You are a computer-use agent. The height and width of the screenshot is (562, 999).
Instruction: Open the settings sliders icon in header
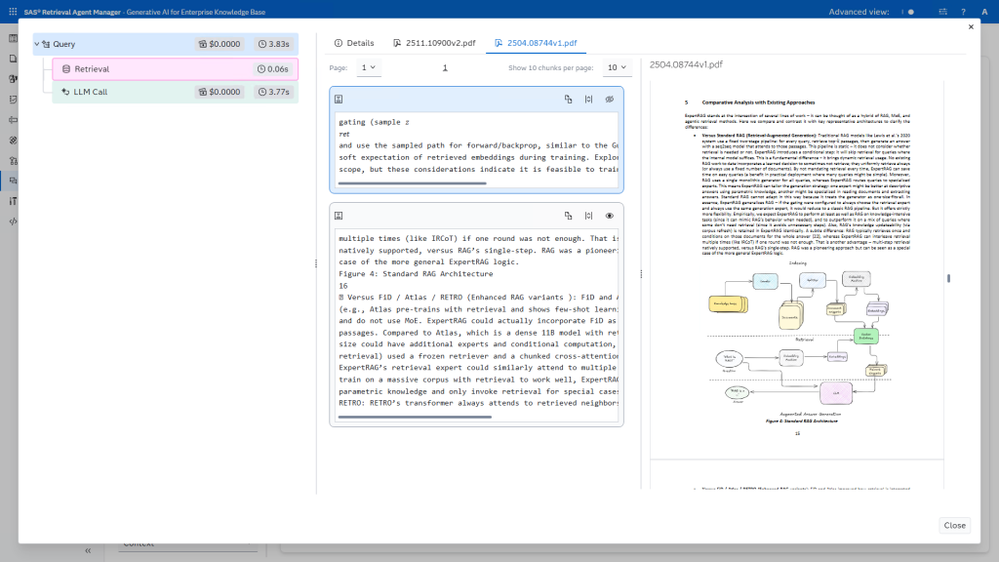(943, 11)
